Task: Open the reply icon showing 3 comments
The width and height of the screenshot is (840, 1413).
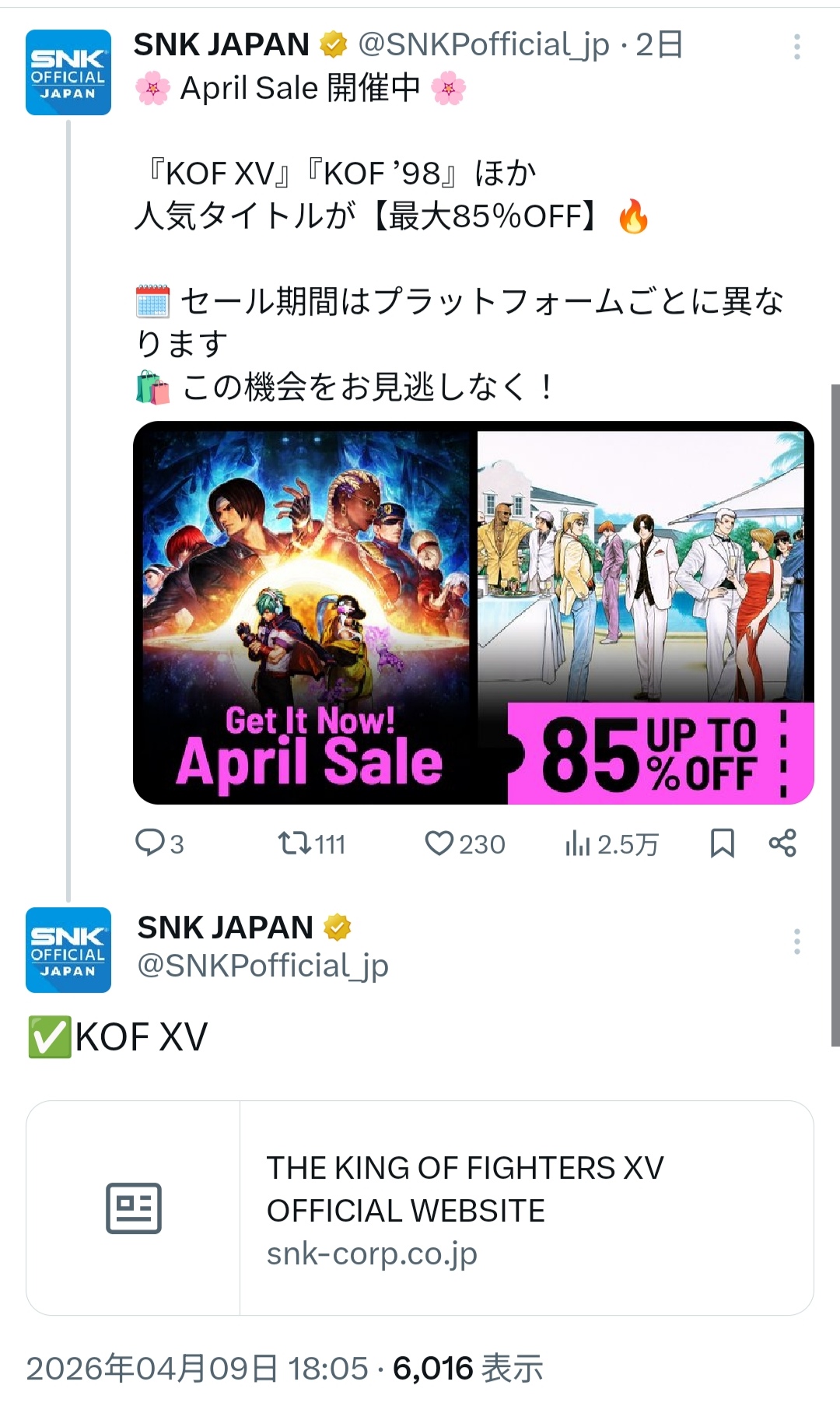Action: coord(149,843)
